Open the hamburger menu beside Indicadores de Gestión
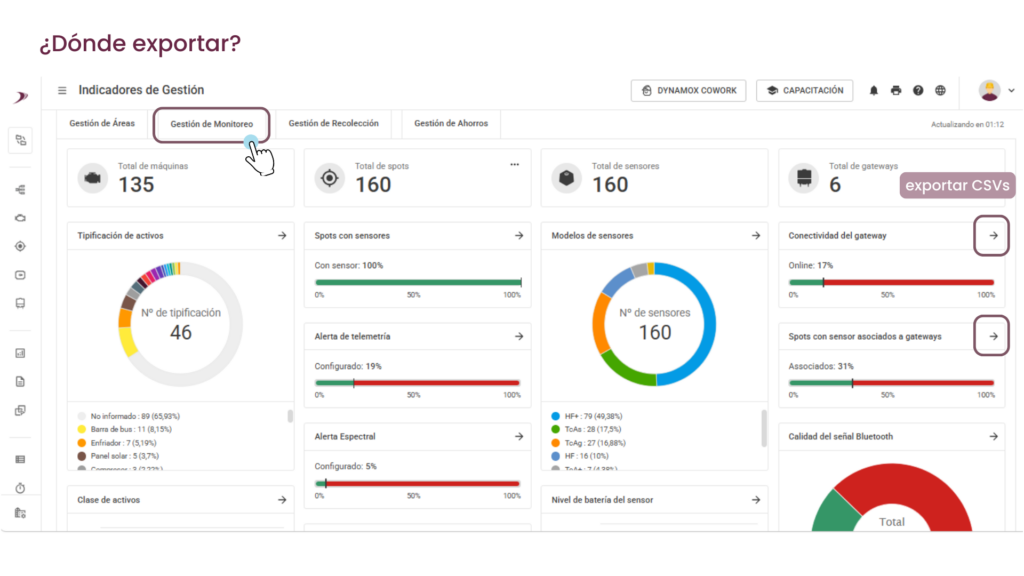The image size is (1024, 576). pyautogui.click(x=62, y=90)
